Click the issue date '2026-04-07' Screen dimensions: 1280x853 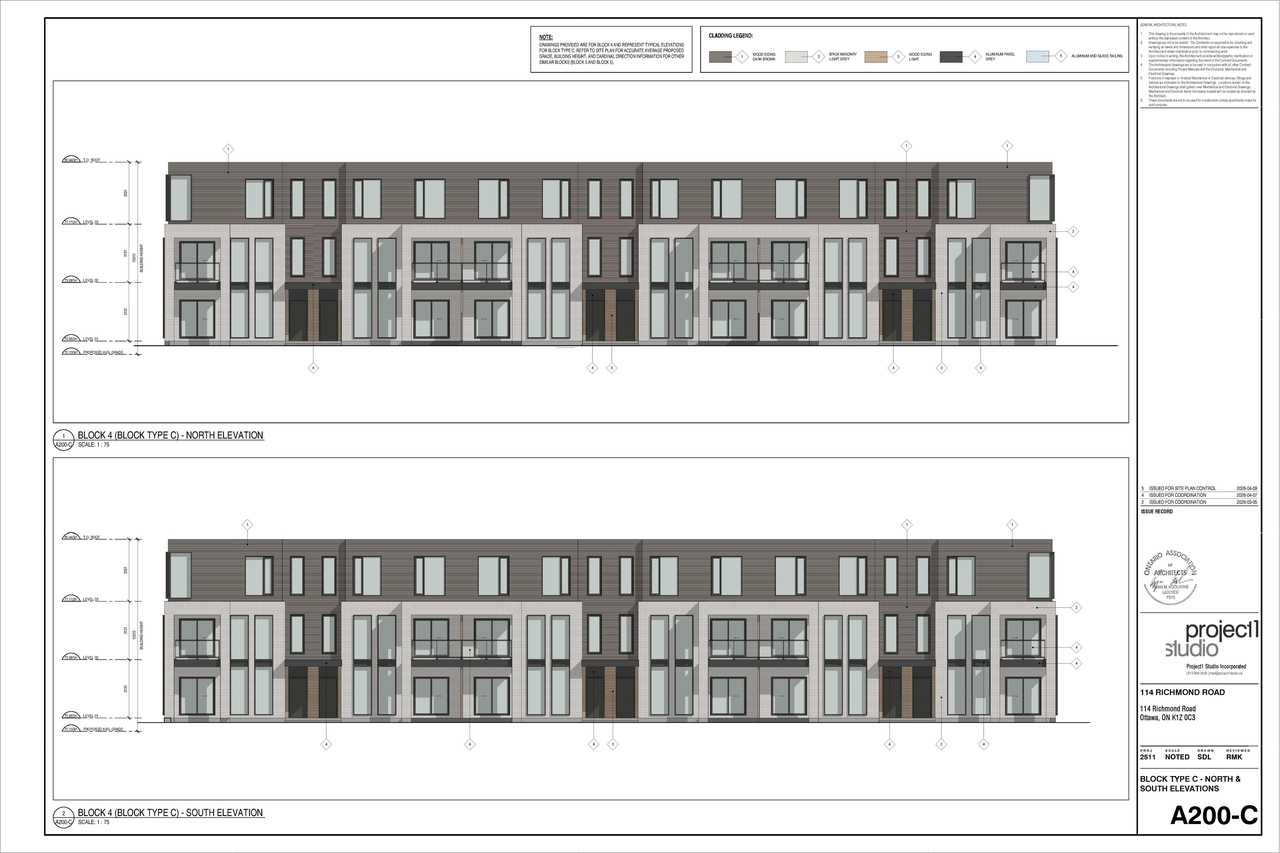click(1246, 495)
